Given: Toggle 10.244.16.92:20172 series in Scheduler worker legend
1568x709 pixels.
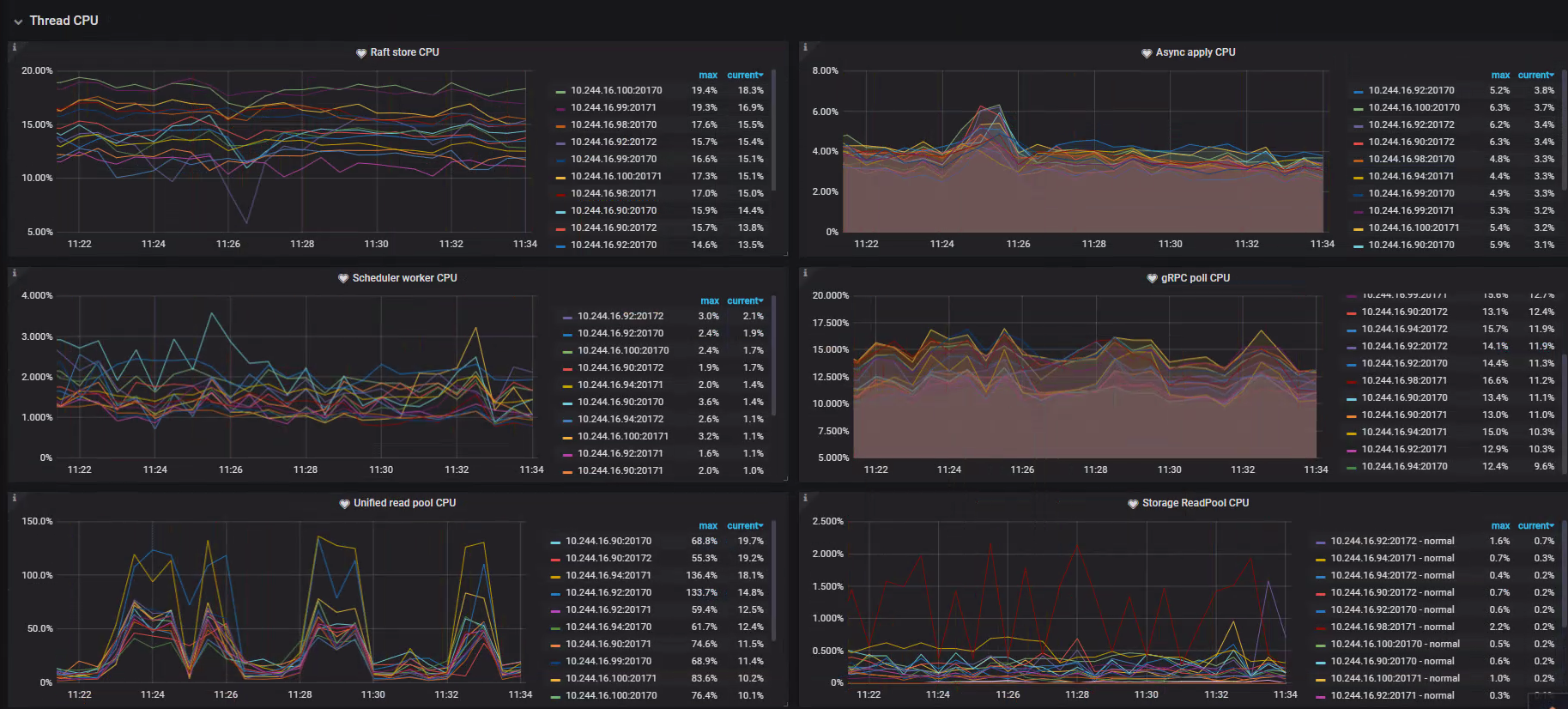Looking at the screenshot, I should (x=621, y=316).
